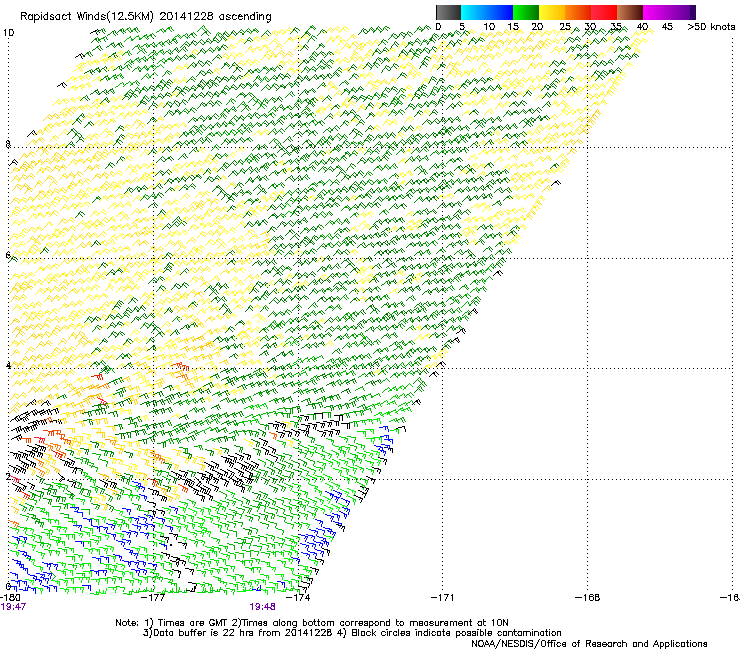Click the '4' latitude axis label
This screenshot has height=650, width=740.
[x=8, y=365]
